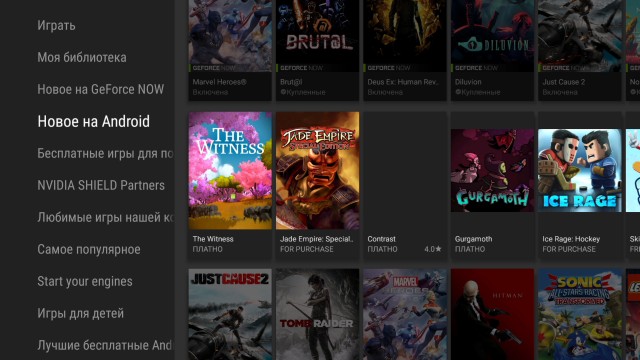
Task: Open the Contrast game tile
Action: [405, 186]
